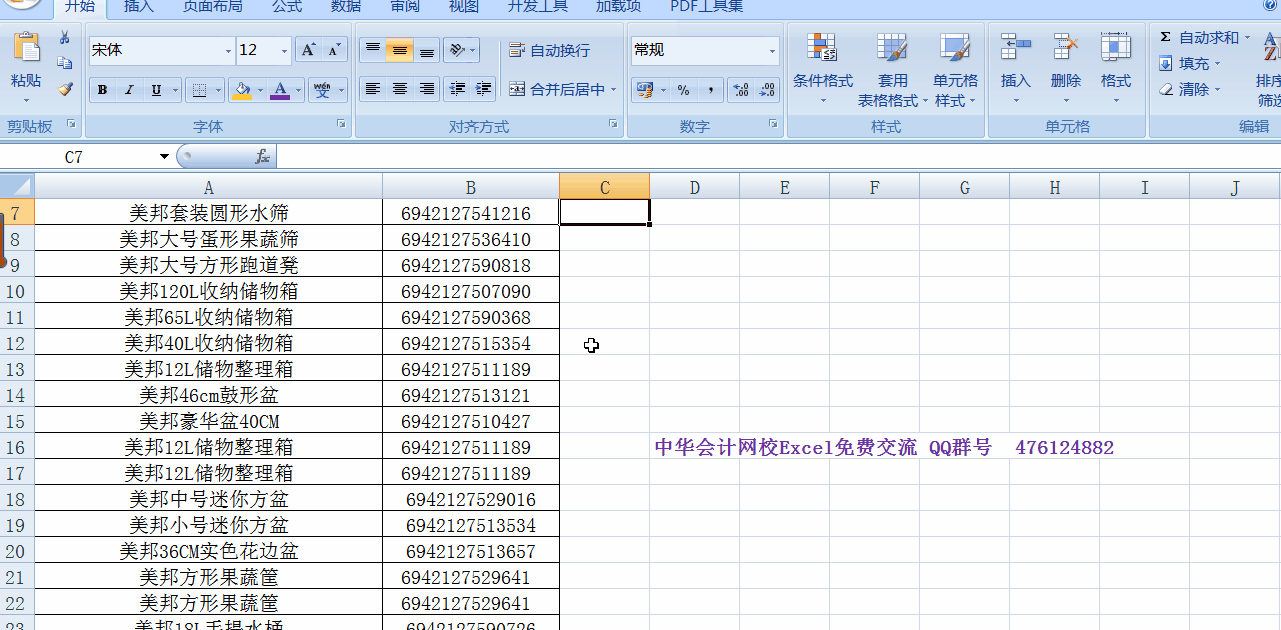This screenshot has width=1281, height=630.
Task: Switch to the 视图 ribbon tab
Action: coord(464,6)
